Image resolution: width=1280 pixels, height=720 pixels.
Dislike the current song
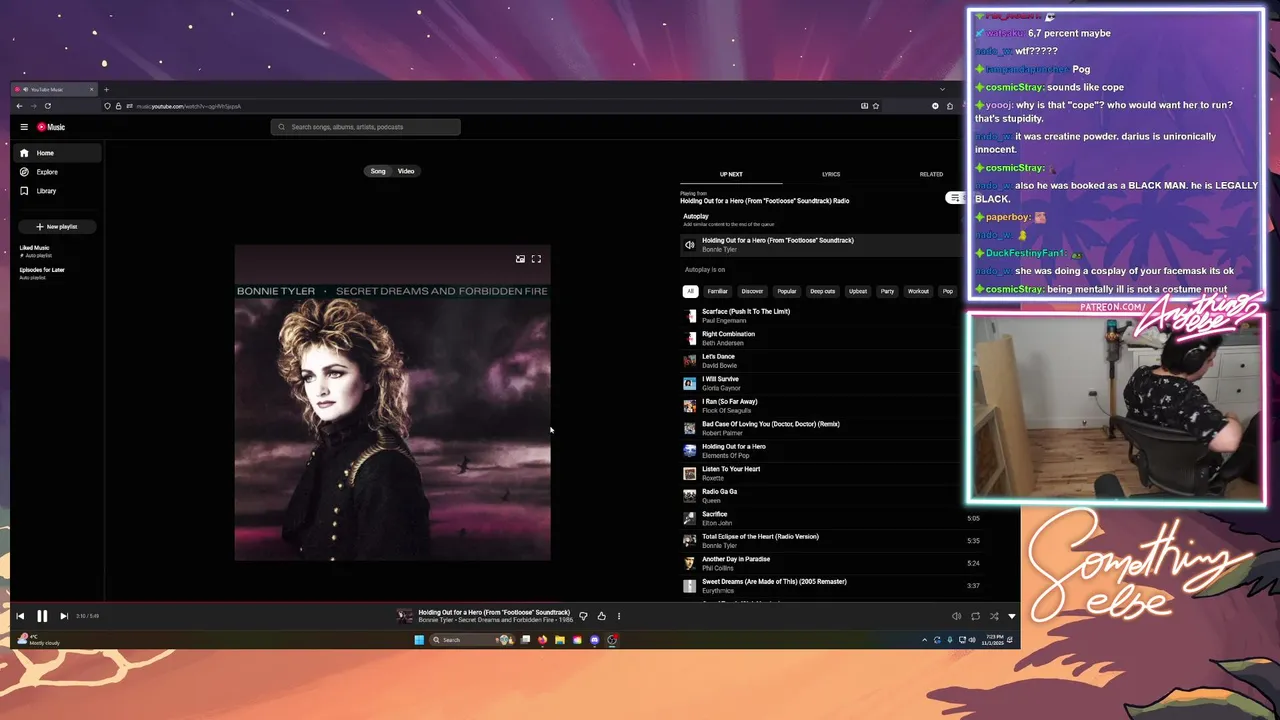tap(583, 616)
